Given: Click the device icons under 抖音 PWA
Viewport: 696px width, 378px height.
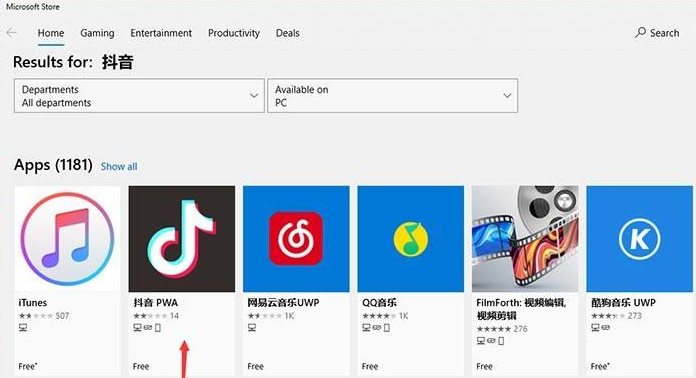Looking at the screenshot, I should 147,328.
